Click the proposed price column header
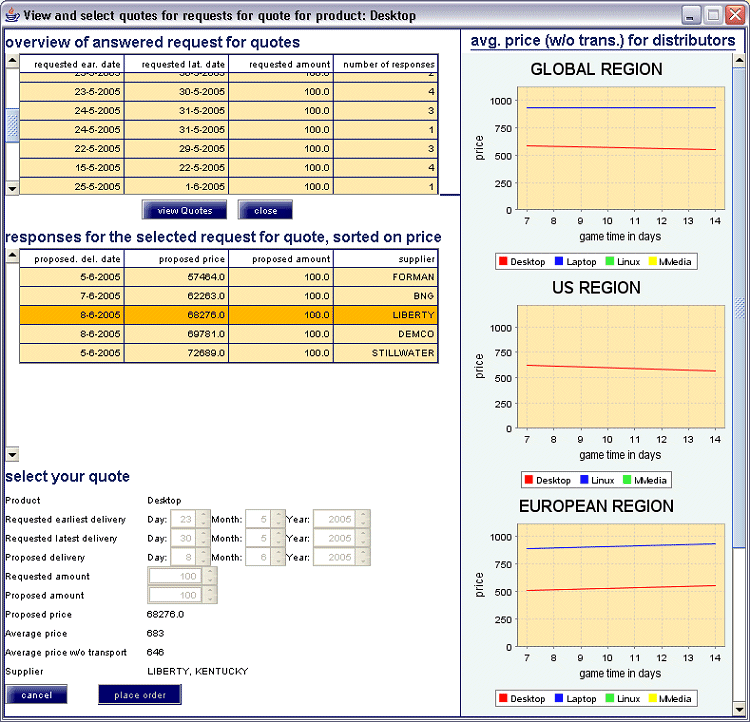 176,259
